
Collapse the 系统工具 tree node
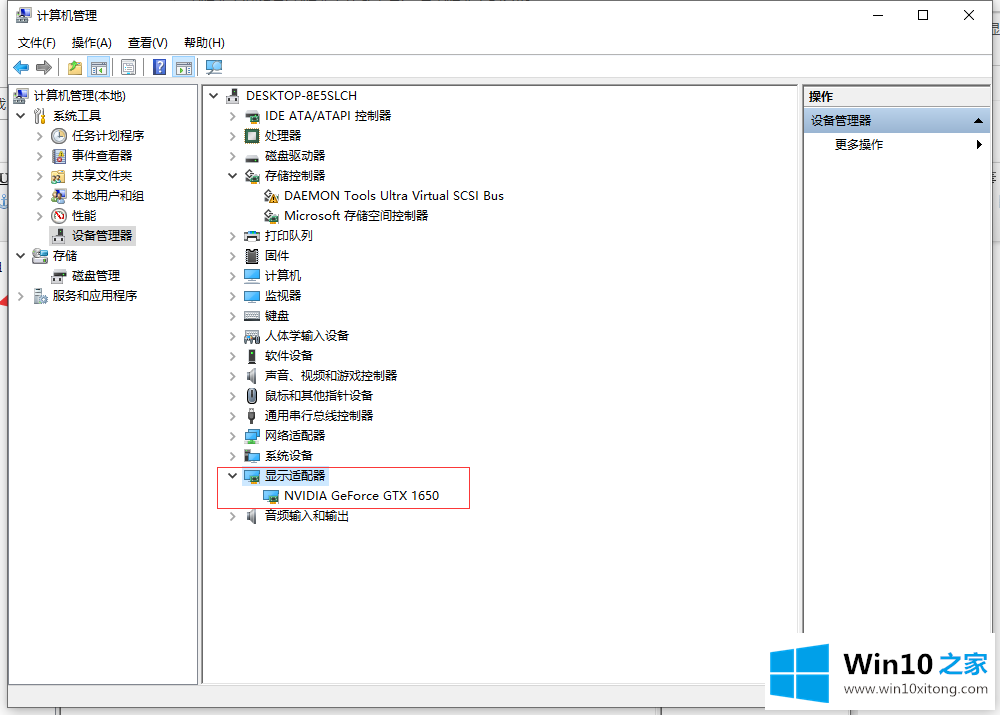[x=21, y=115]
